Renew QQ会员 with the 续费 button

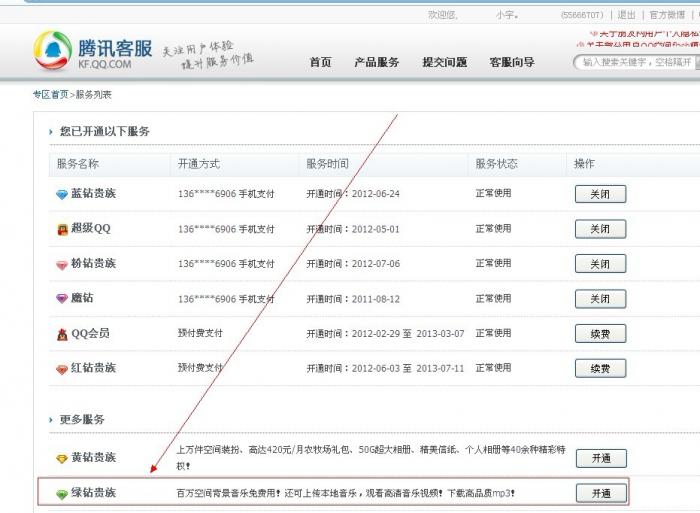point(600,334)
